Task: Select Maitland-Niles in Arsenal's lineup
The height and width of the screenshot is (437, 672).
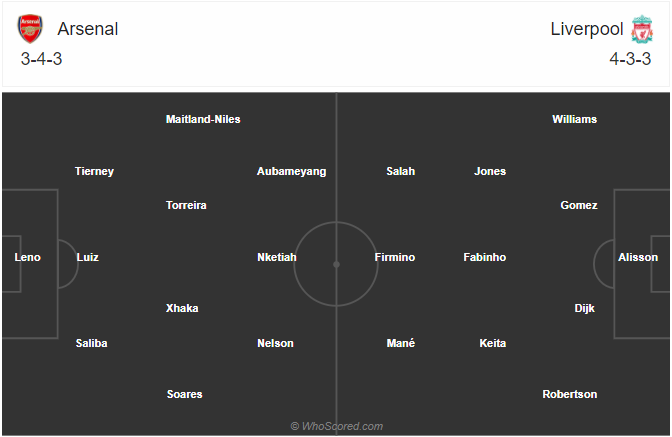Action: click(203, 119)
